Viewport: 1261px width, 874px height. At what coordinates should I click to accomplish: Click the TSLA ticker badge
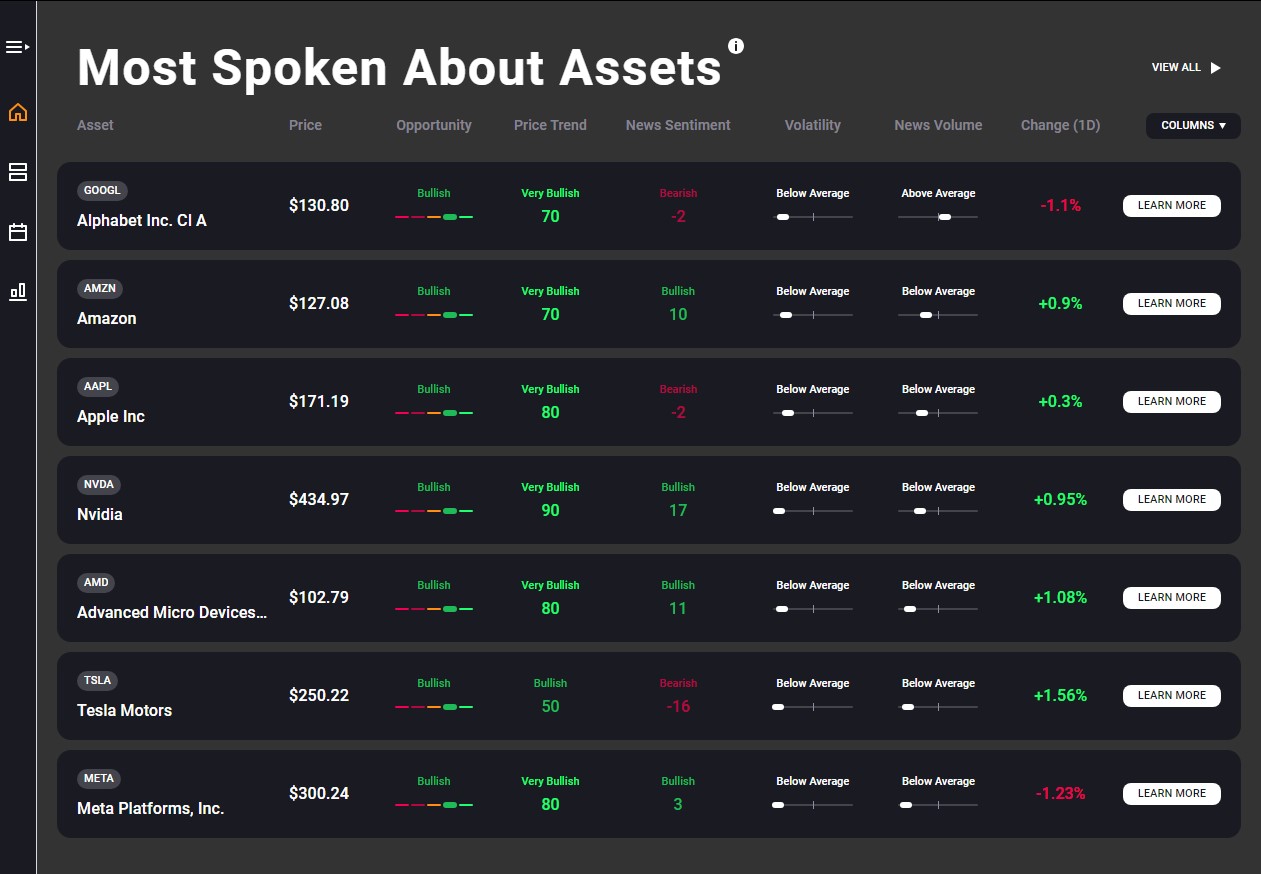tap(97, 680)
